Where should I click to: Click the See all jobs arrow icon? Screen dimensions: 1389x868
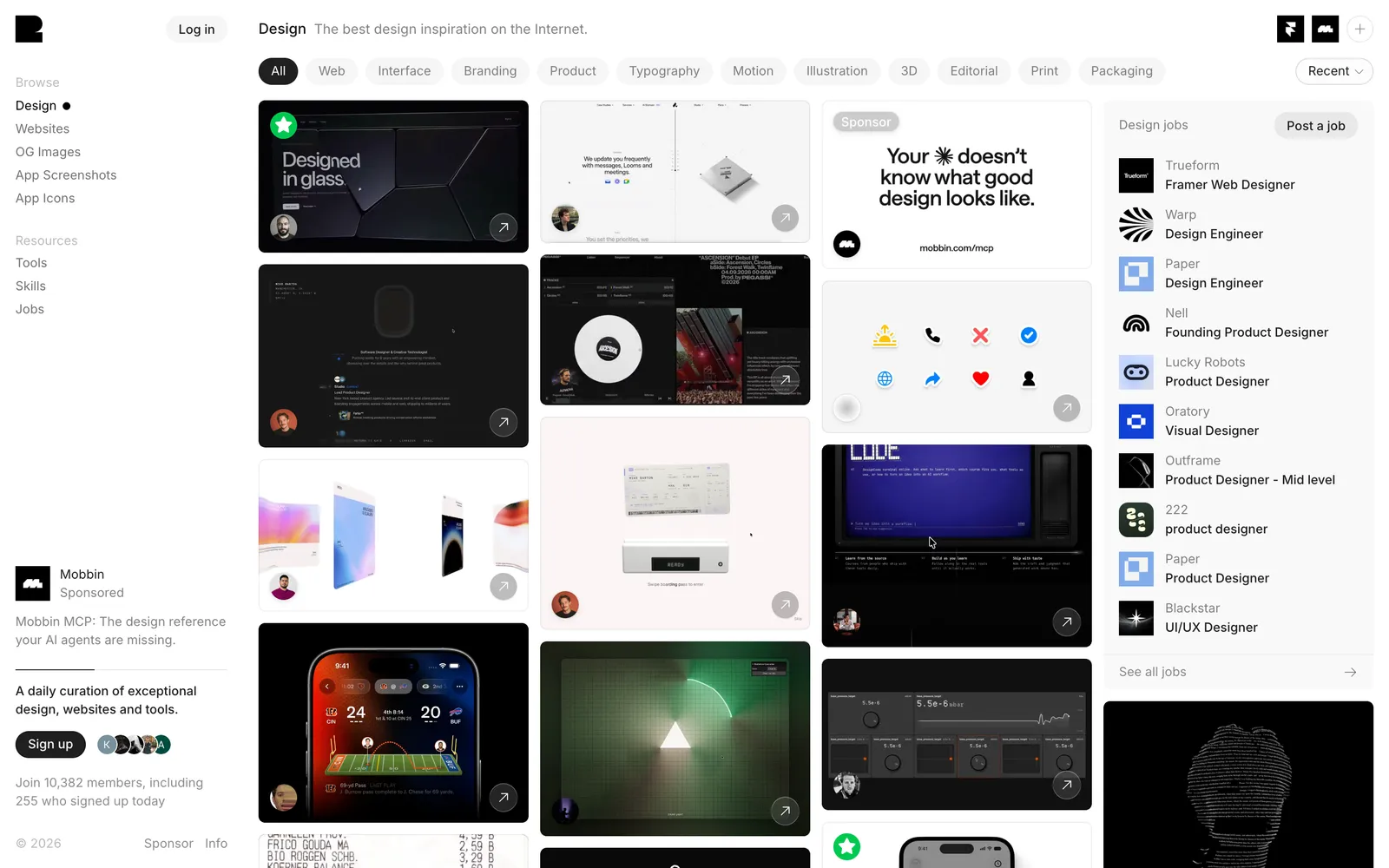pos(1350,672)
